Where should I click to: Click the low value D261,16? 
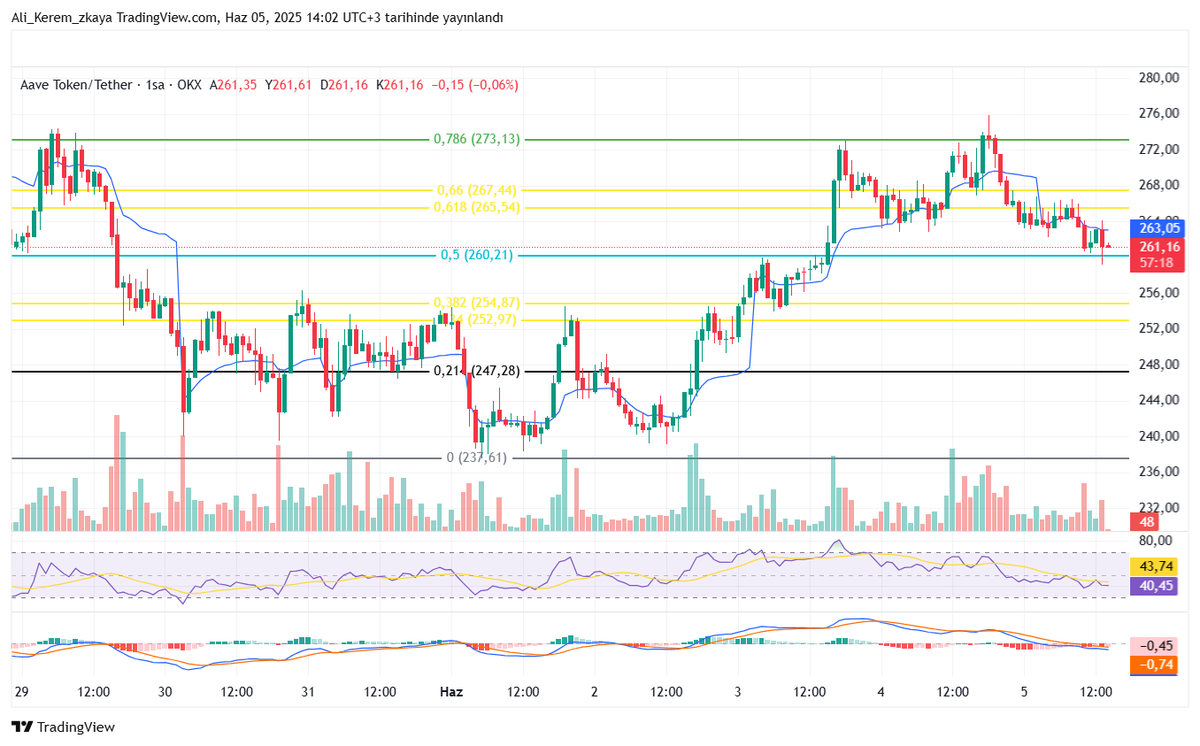click(344, 85)
